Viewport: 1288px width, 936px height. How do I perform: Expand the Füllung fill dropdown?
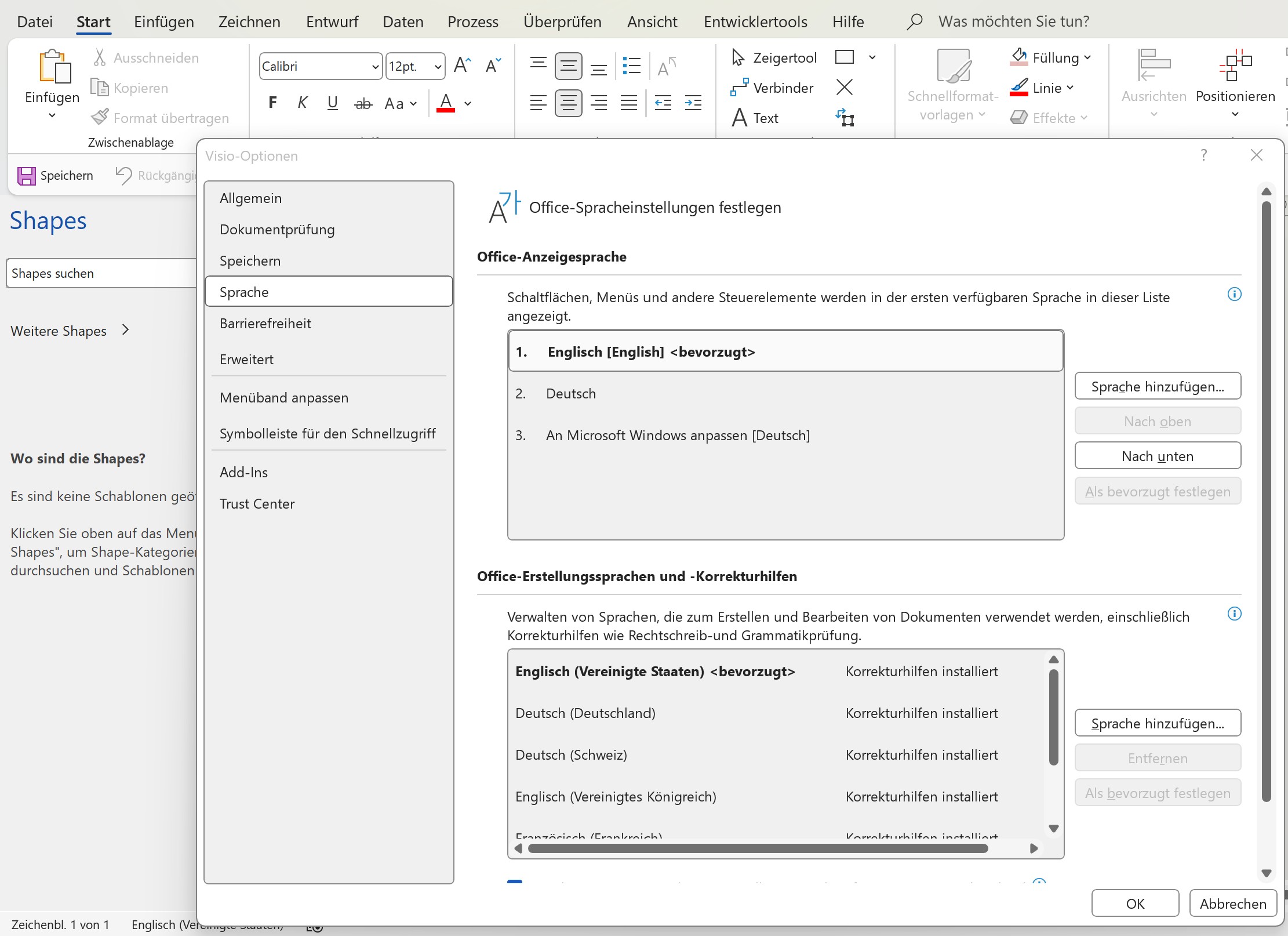1087,57
